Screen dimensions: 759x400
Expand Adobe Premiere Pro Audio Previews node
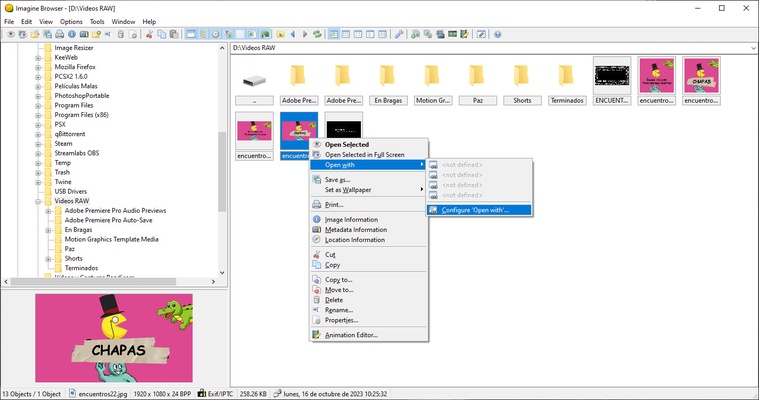pos(48,211)
